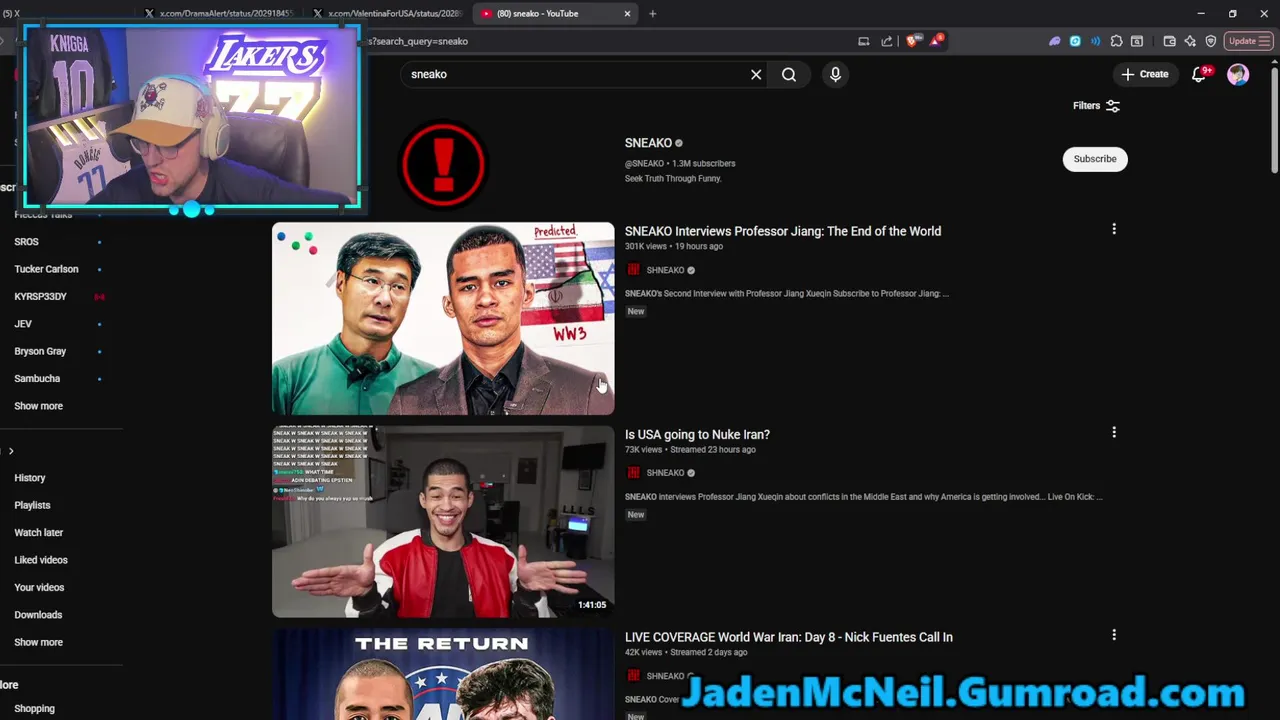Open the sidebar search panel icon

pyautogui.click(x=1137, y=41)
